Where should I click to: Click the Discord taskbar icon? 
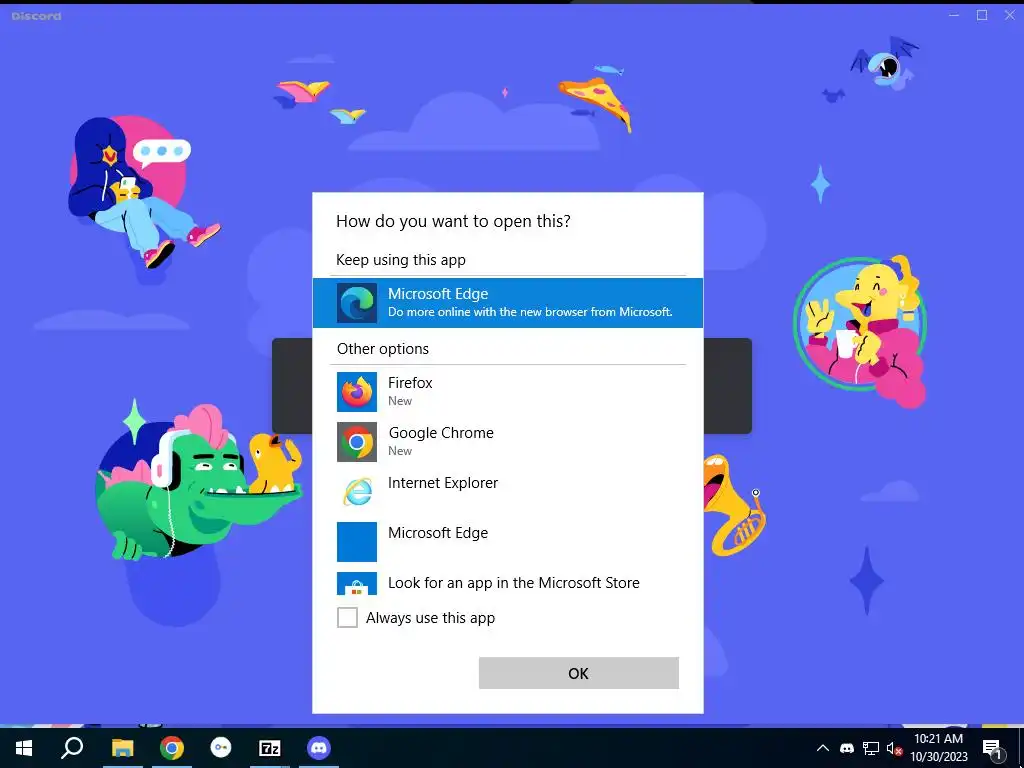(319, 748)
